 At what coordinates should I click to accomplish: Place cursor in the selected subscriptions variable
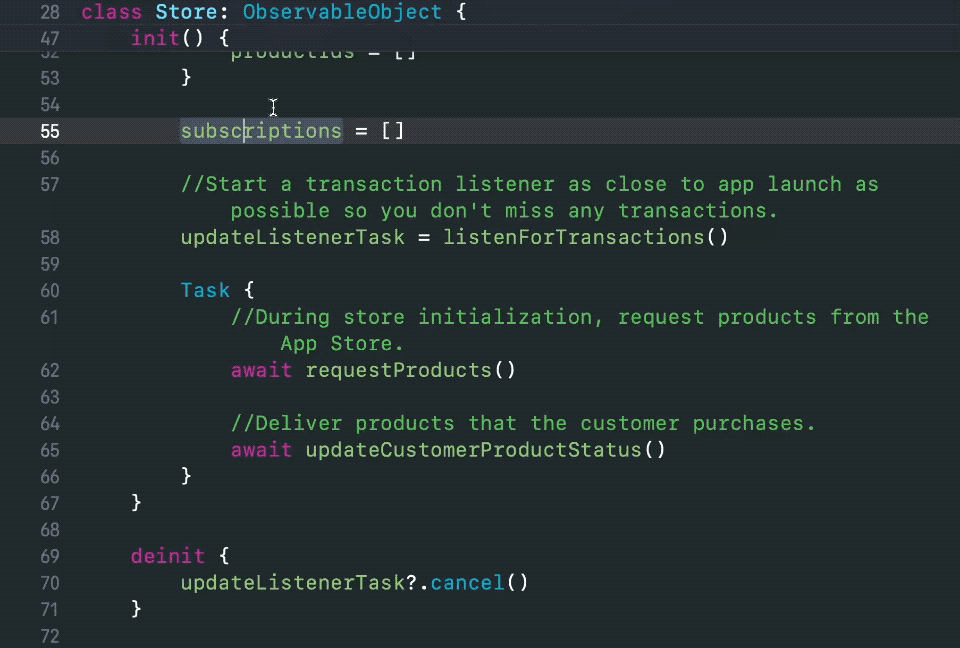coord(260,131)
